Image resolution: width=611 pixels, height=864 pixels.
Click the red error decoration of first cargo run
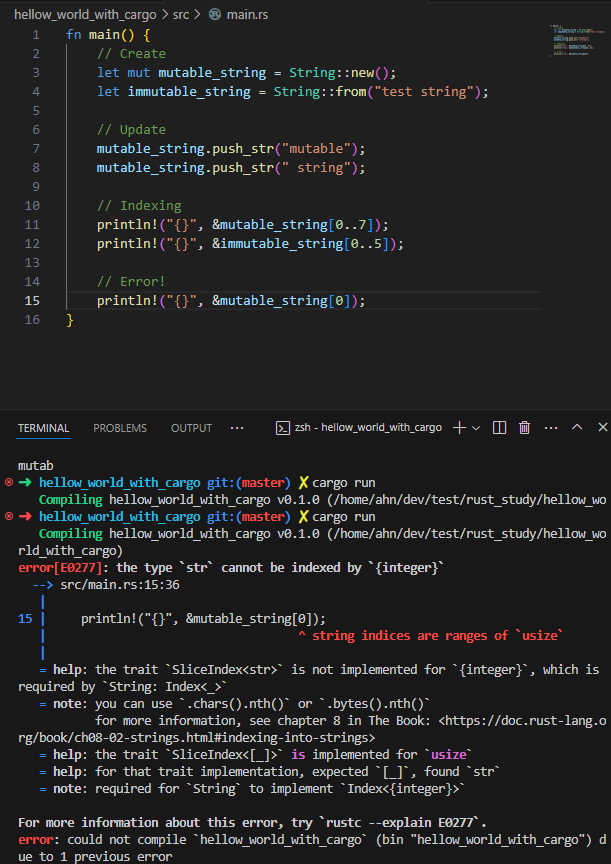coord(8,483)
